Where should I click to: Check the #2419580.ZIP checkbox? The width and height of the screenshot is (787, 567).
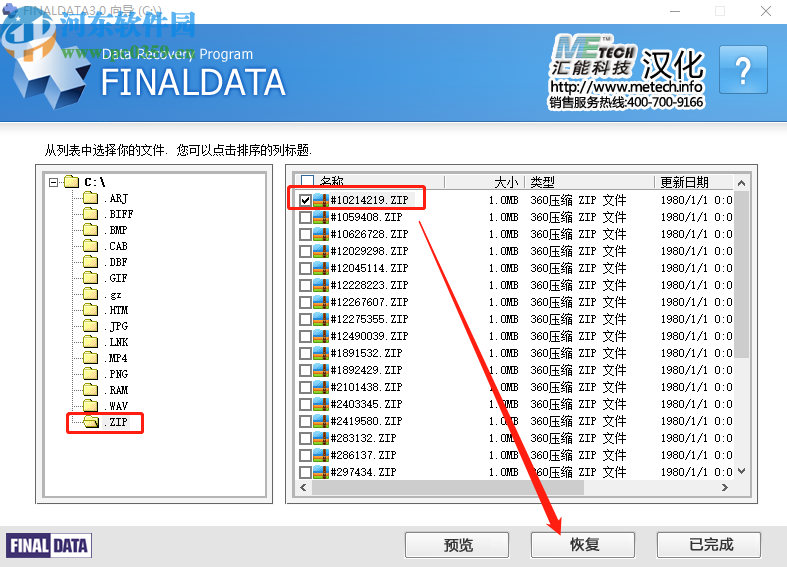tap(305, 421)
